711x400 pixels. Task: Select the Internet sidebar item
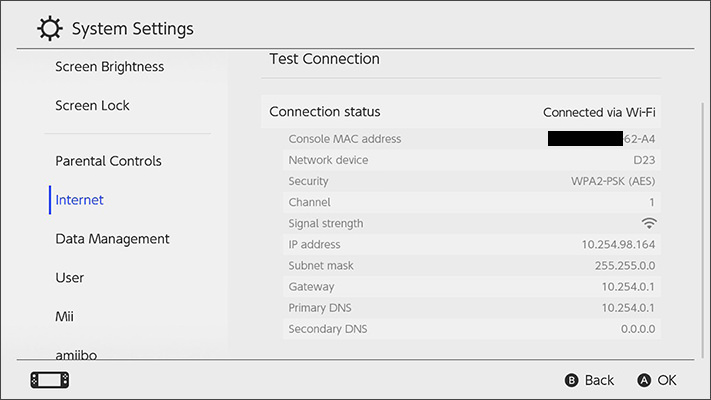coord(80,200)
